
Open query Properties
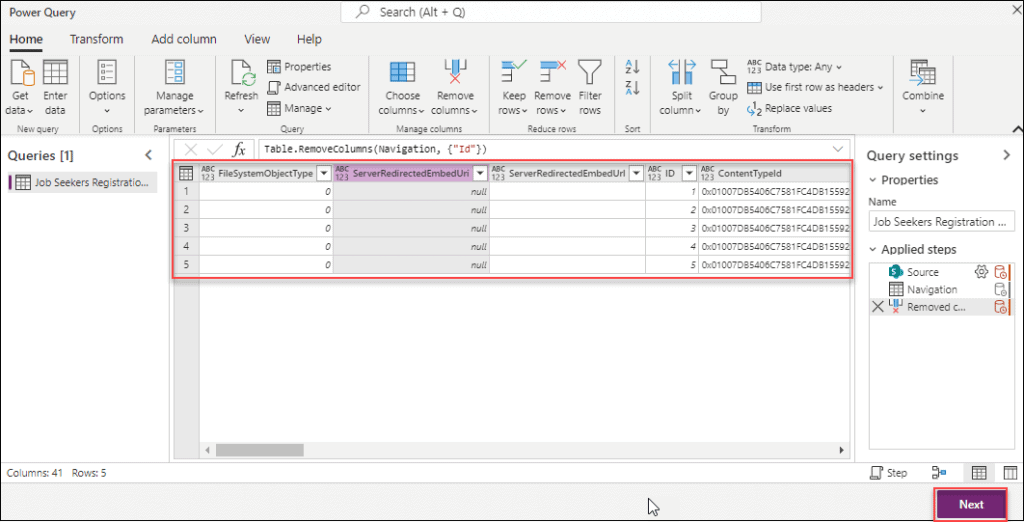coord(299,67)
